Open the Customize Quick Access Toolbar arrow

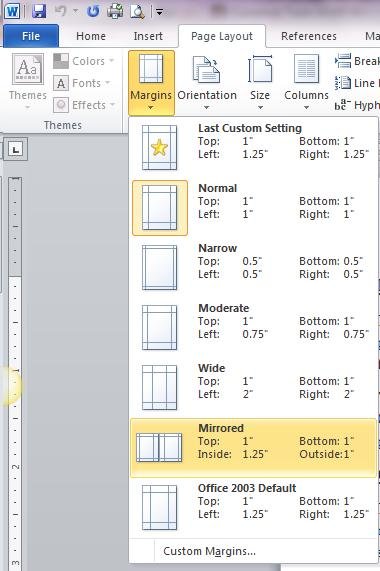pos(159,12)
